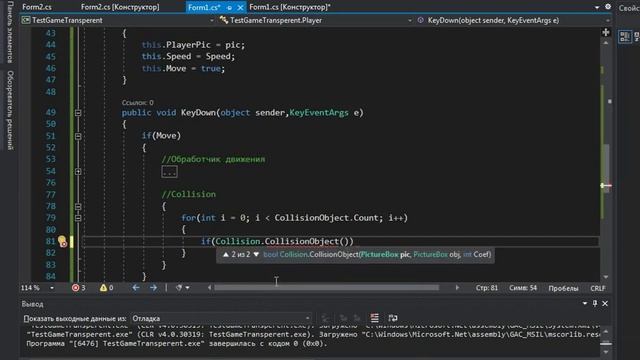Click the output panel scrollbar down arrow
The width and height of the screenshot is (640, 360).
(x=606, y=352)
